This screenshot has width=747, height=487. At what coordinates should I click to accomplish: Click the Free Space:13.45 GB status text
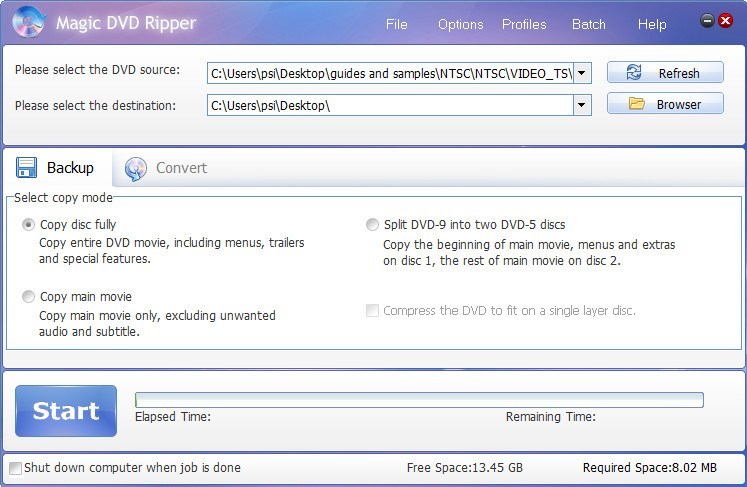(x=464, y=467)
